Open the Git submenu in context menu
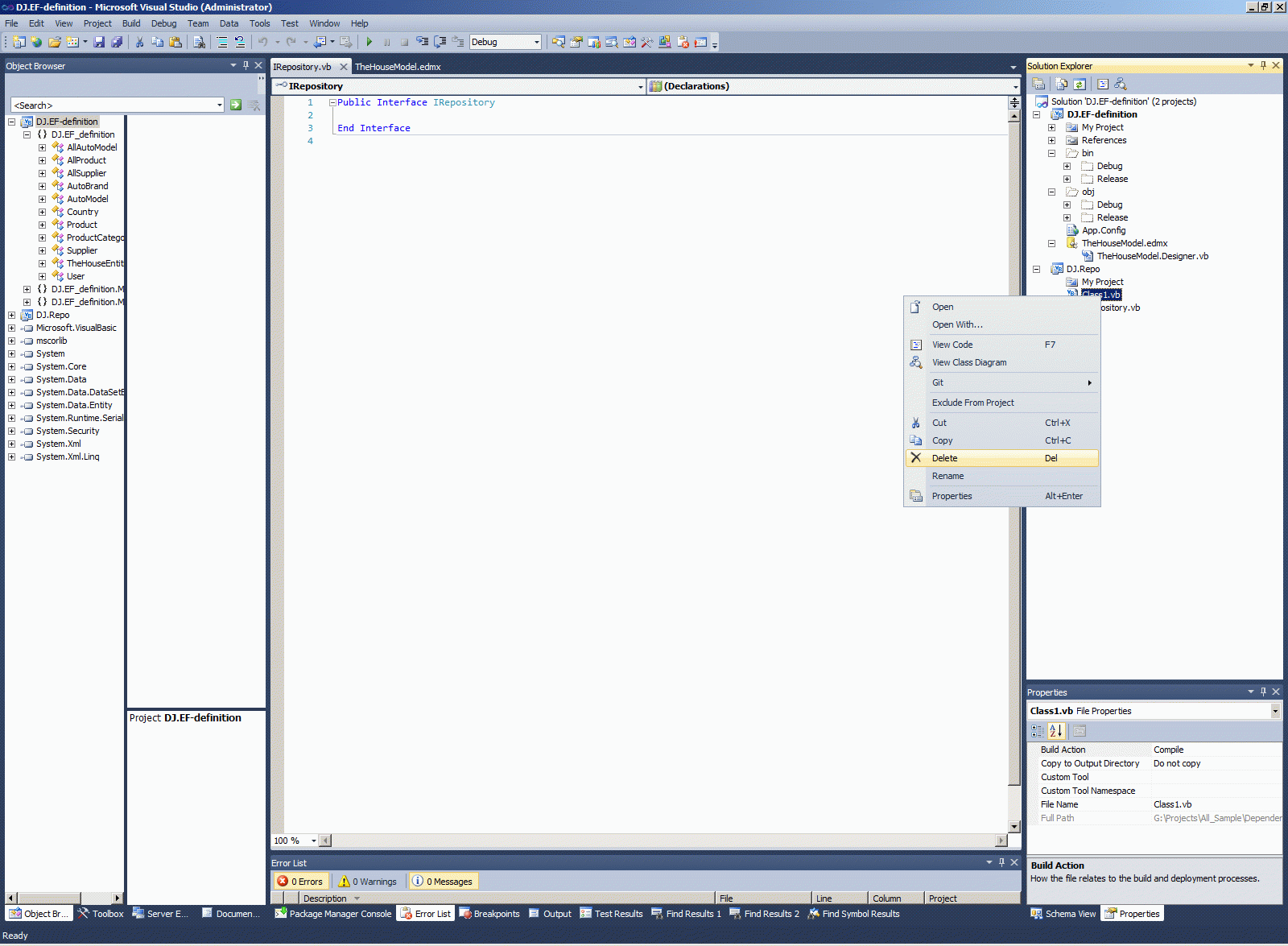Screen dimensions: 1288x946 [x=1002, y=382]
